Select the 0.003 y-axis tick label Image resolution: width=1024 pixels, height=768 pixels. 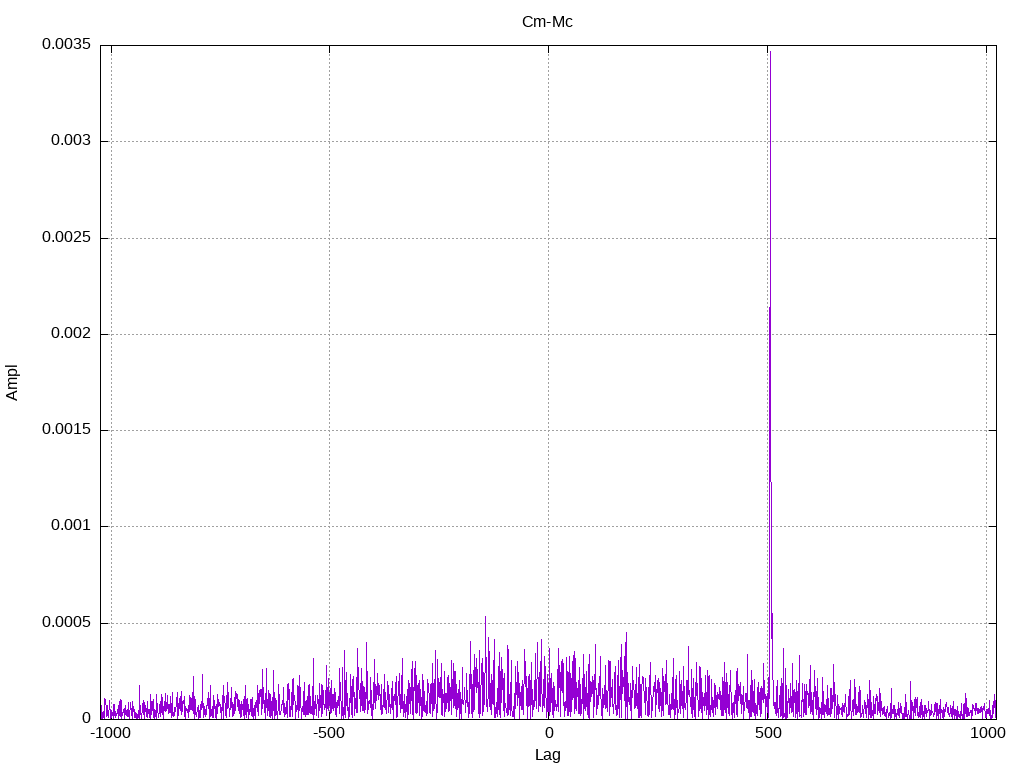[71, 140]
